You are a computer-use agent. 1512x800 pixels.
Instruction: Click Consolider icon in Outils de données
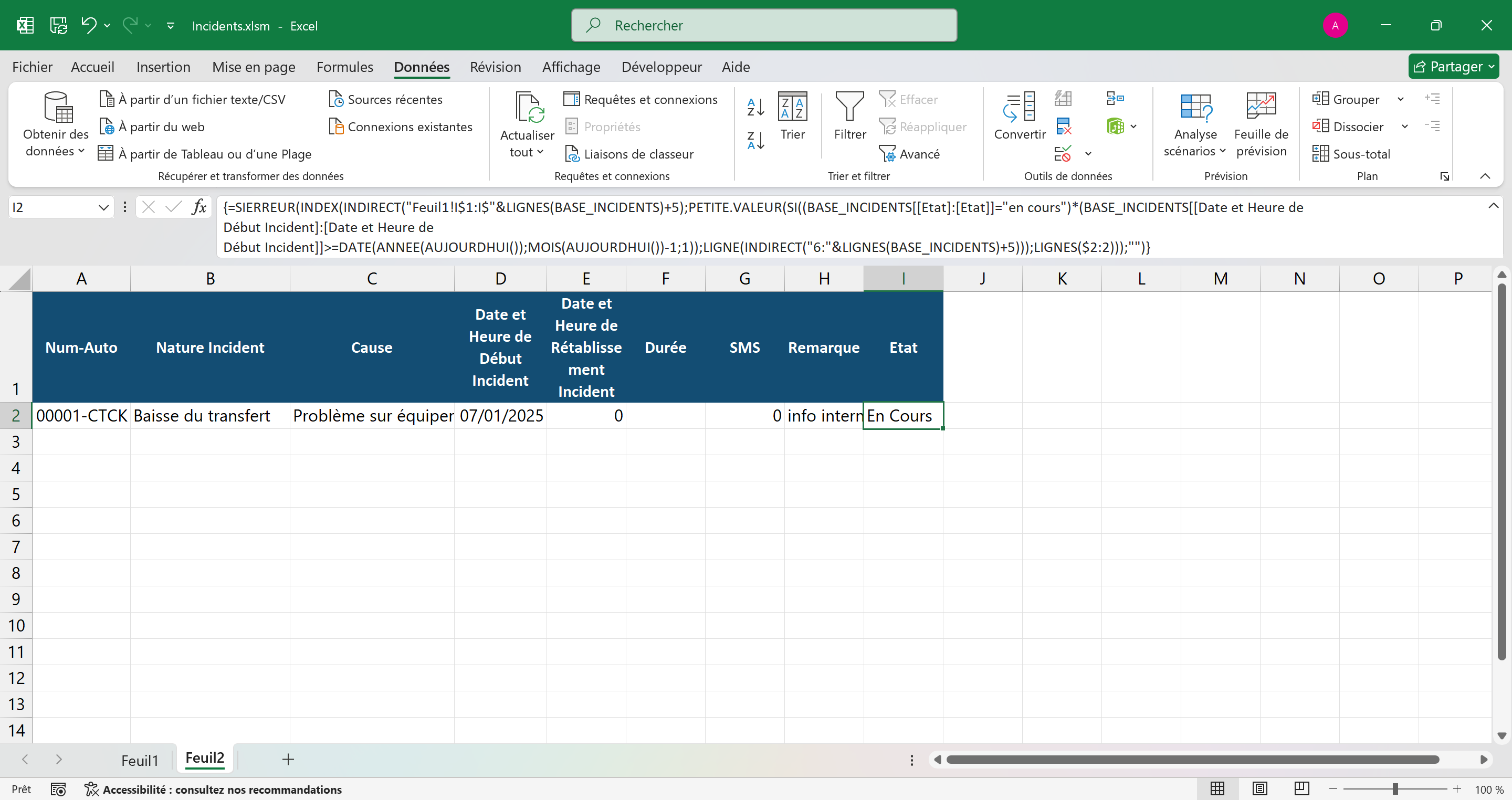click(1115, 99)
